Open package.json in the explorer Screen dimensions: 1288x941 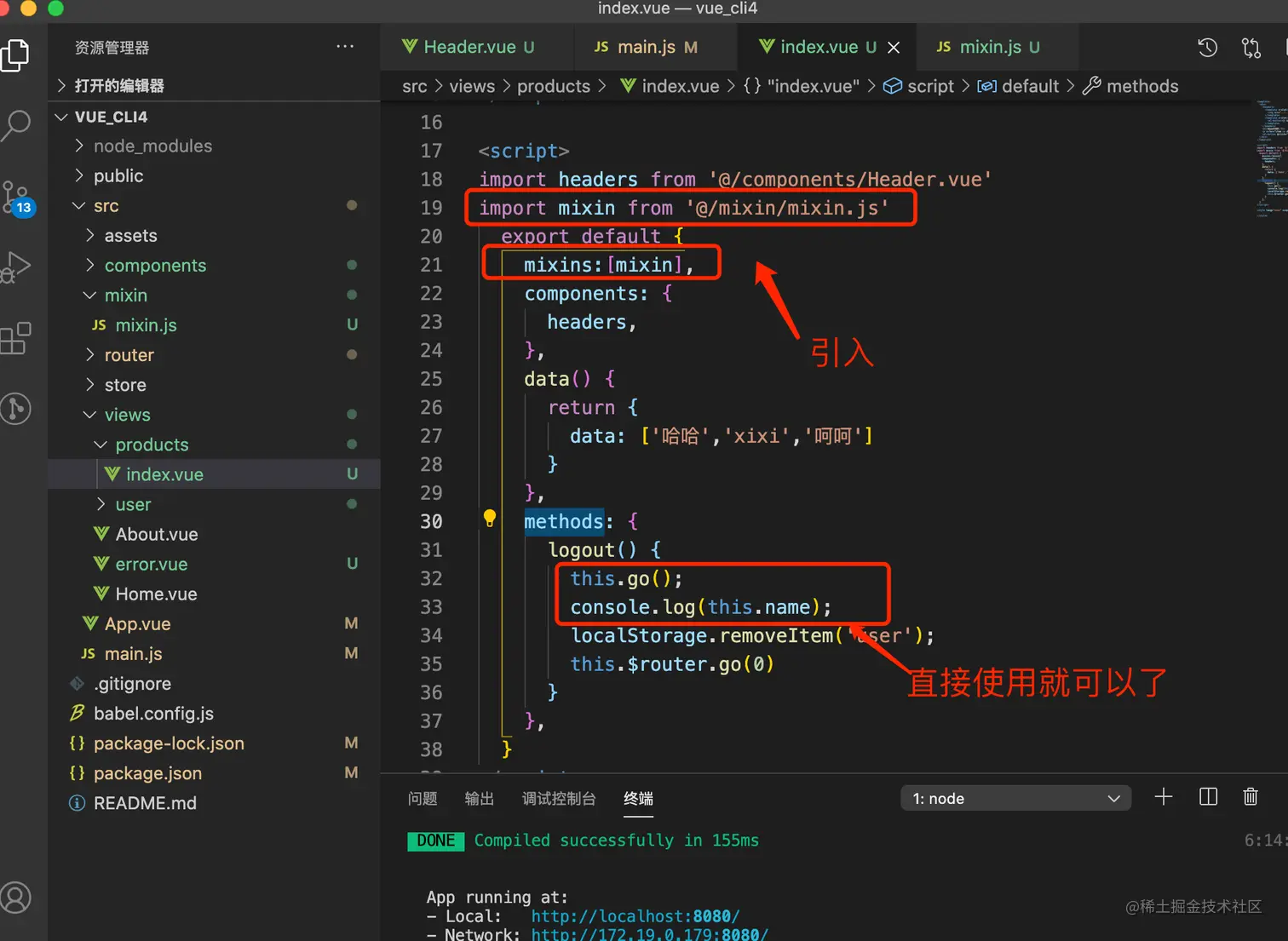pyautogui.click(x=214, y=773)
